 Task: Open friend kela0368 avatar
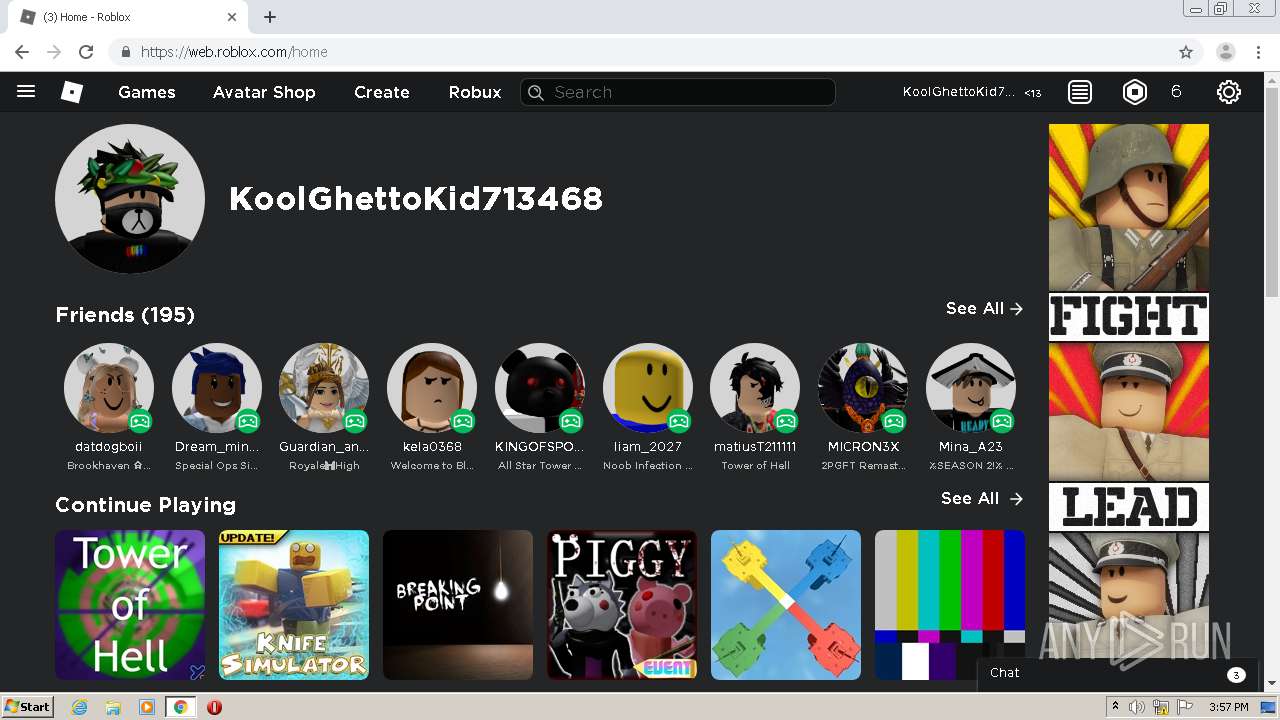pyautogui.click(x=432, y=388)
